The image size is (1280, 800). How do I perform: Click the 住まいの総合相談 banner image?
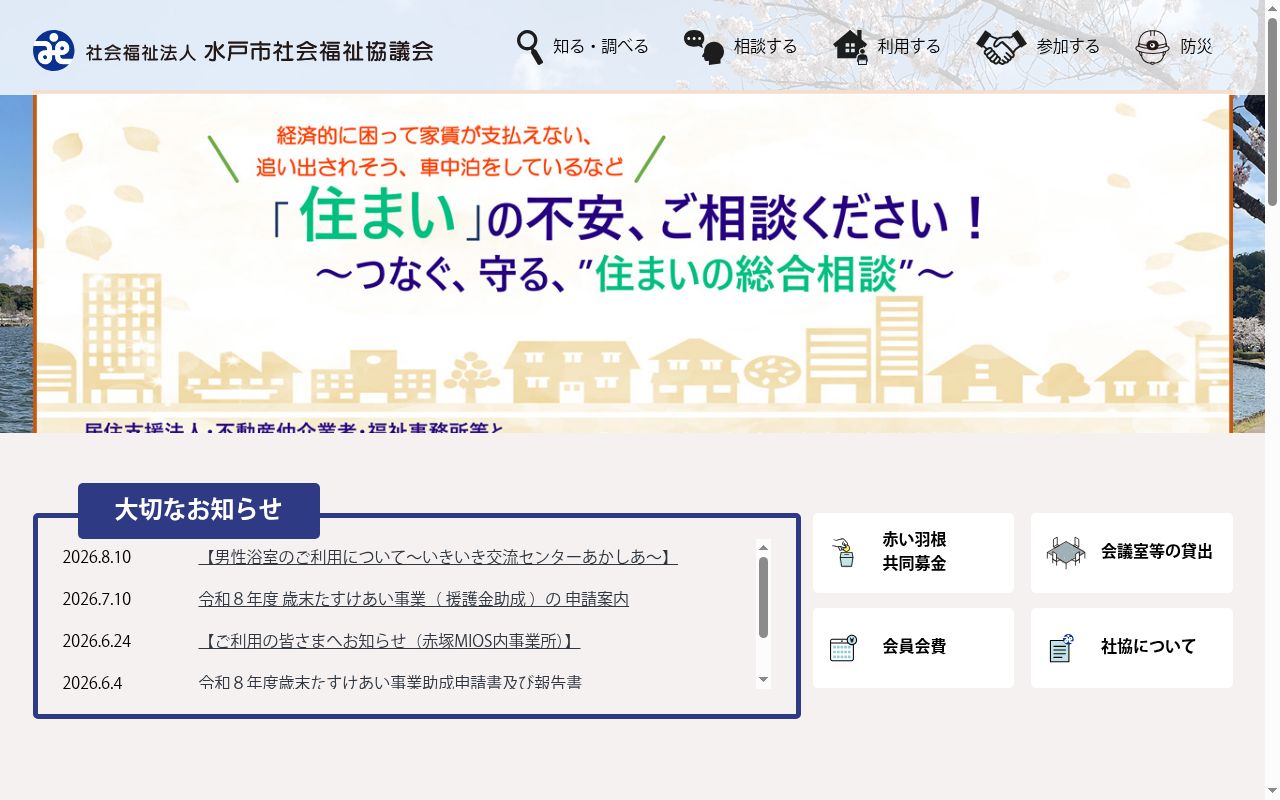633,264
